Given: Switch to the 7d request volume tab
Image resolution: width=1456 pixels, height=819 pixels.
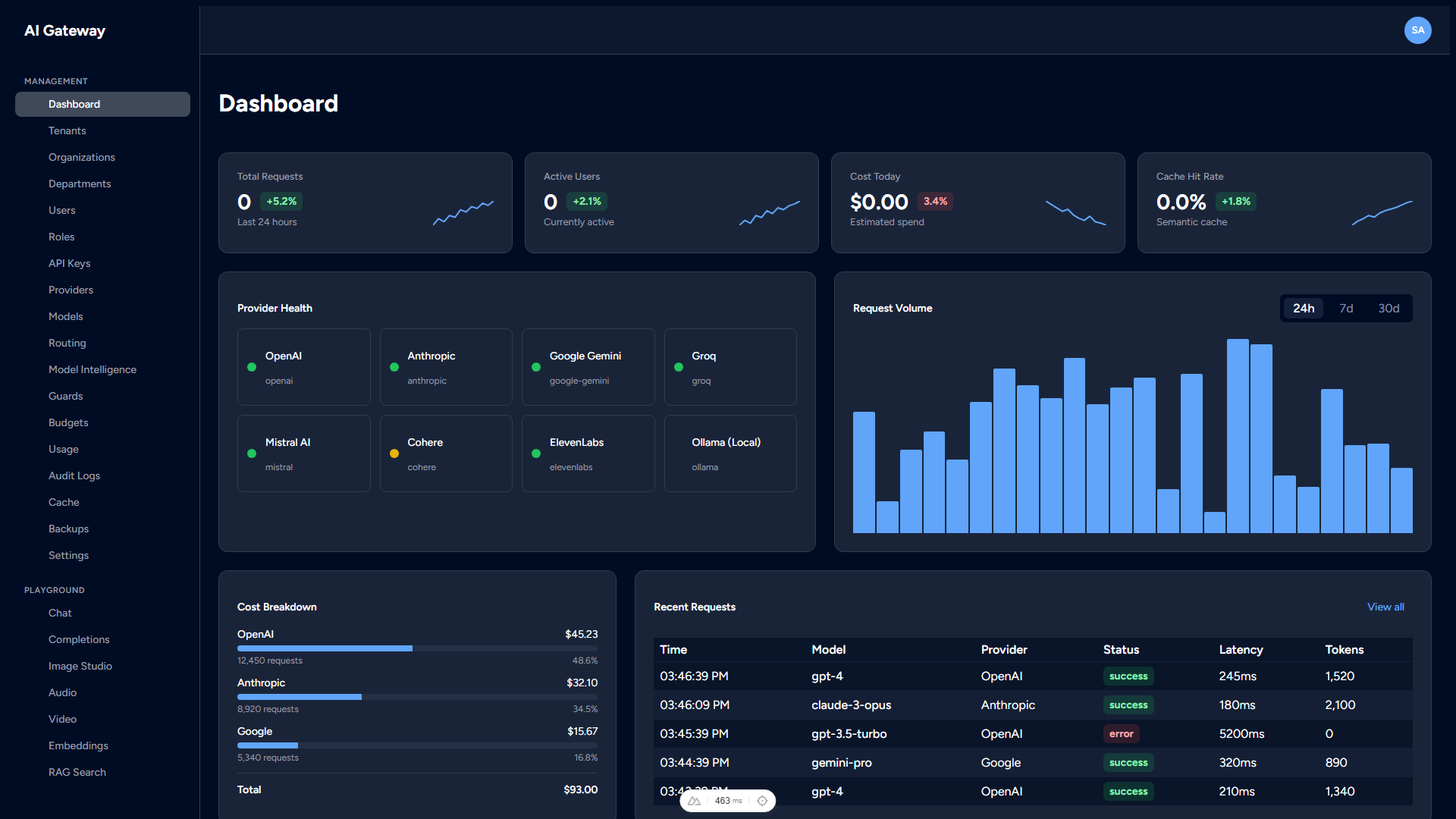Looking at the screenshot, I should click(1346, 308).
